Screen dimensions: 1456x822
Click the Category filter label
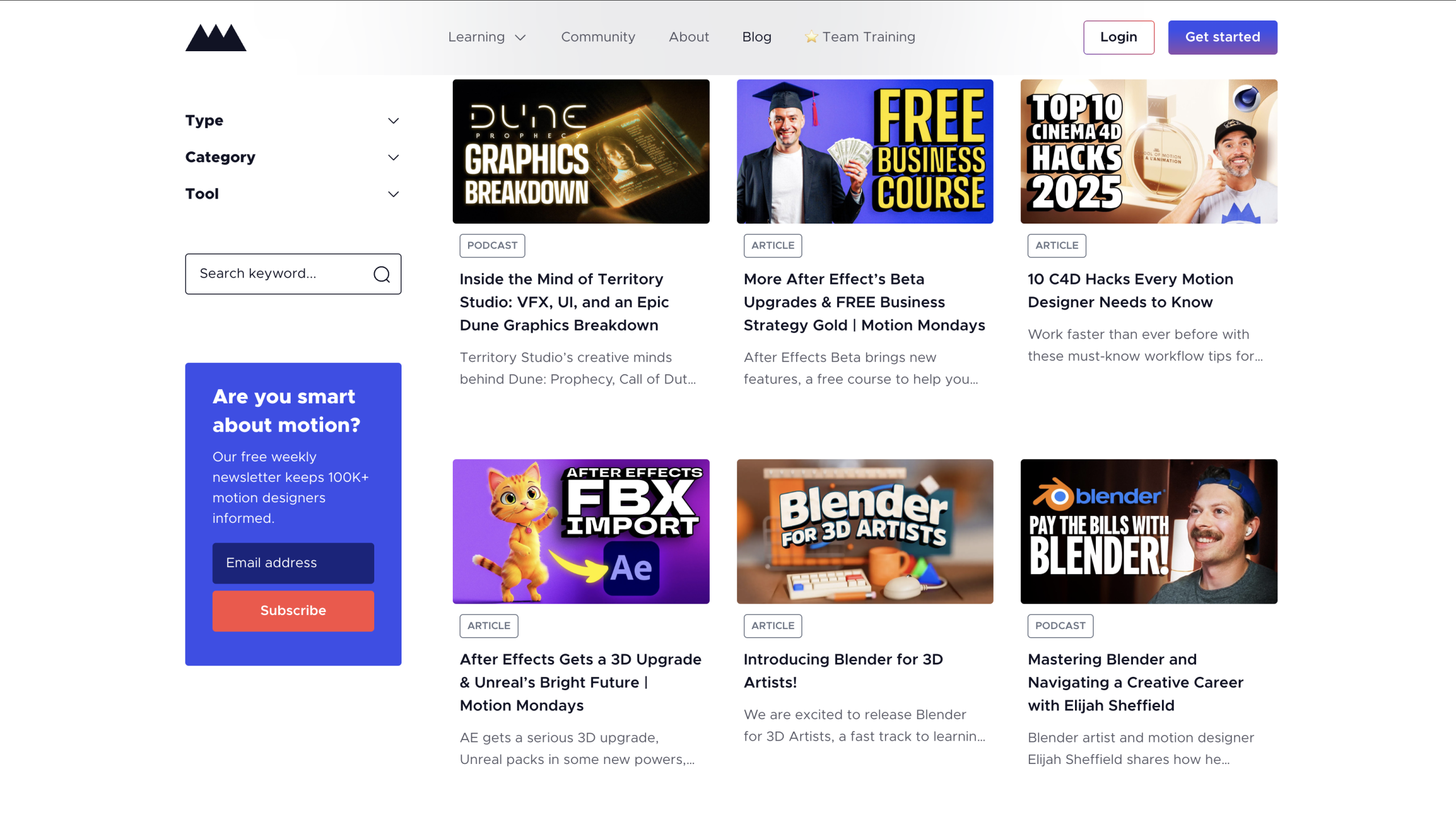[220, 157]
